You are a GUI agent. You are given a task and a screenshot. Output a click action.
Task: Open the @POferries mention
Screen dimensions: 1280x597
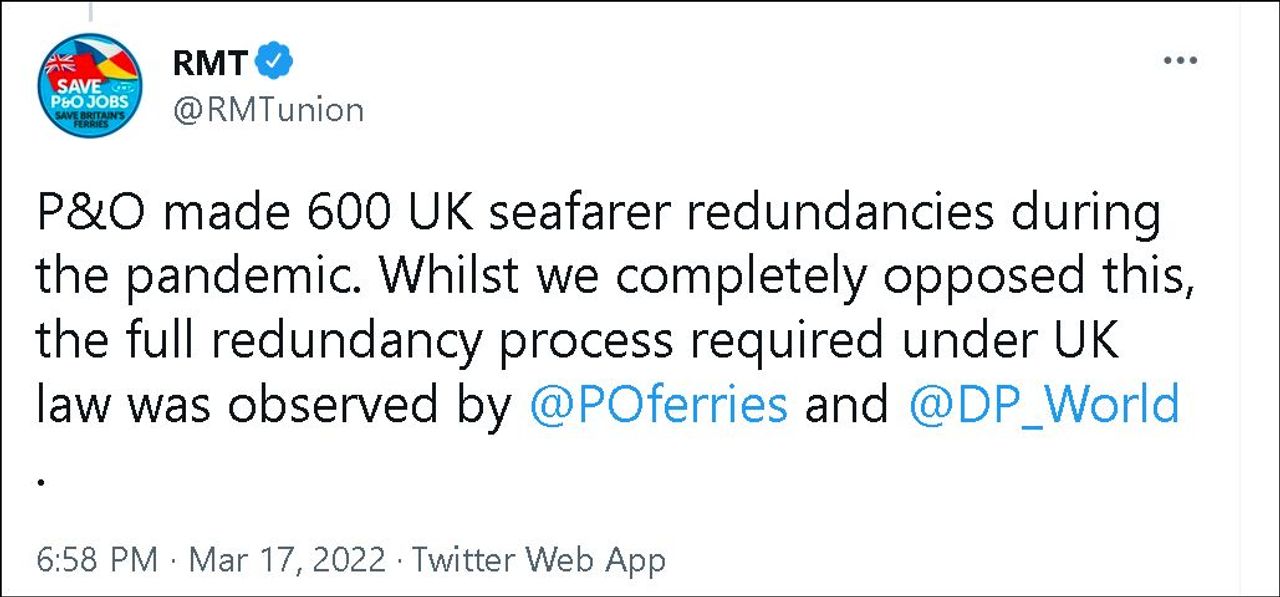click(658, 406)
